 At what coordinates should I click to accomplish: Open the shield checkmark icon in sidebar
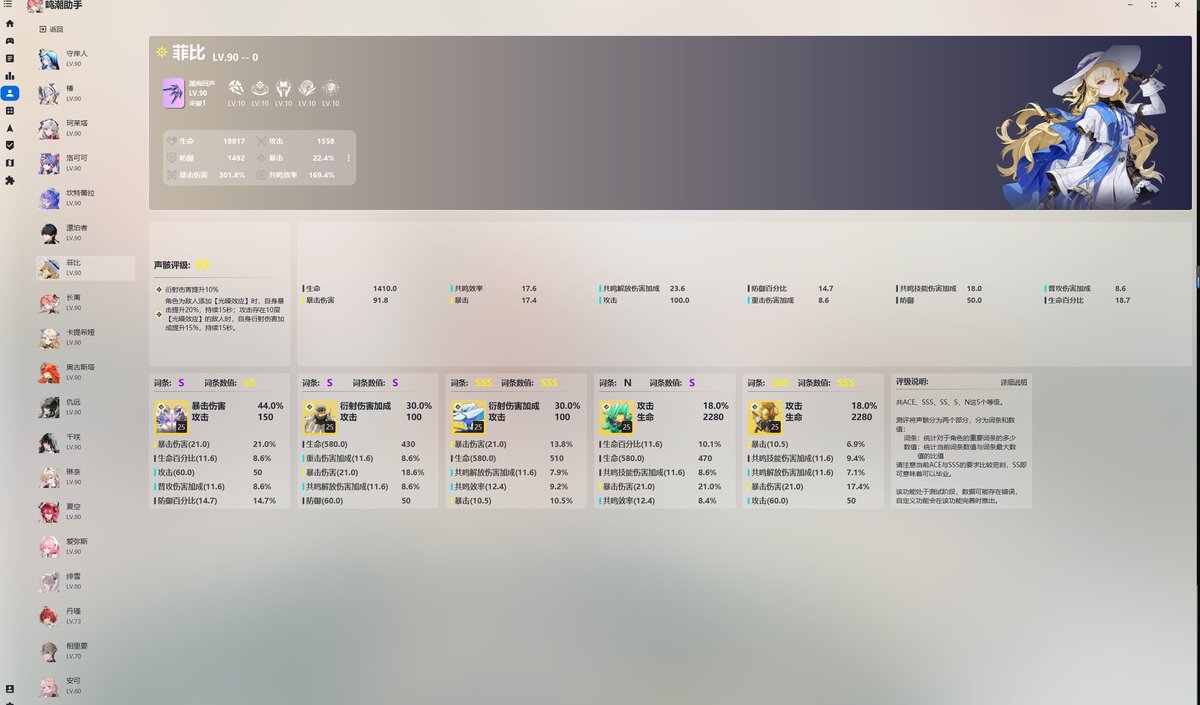coord(10,145)
